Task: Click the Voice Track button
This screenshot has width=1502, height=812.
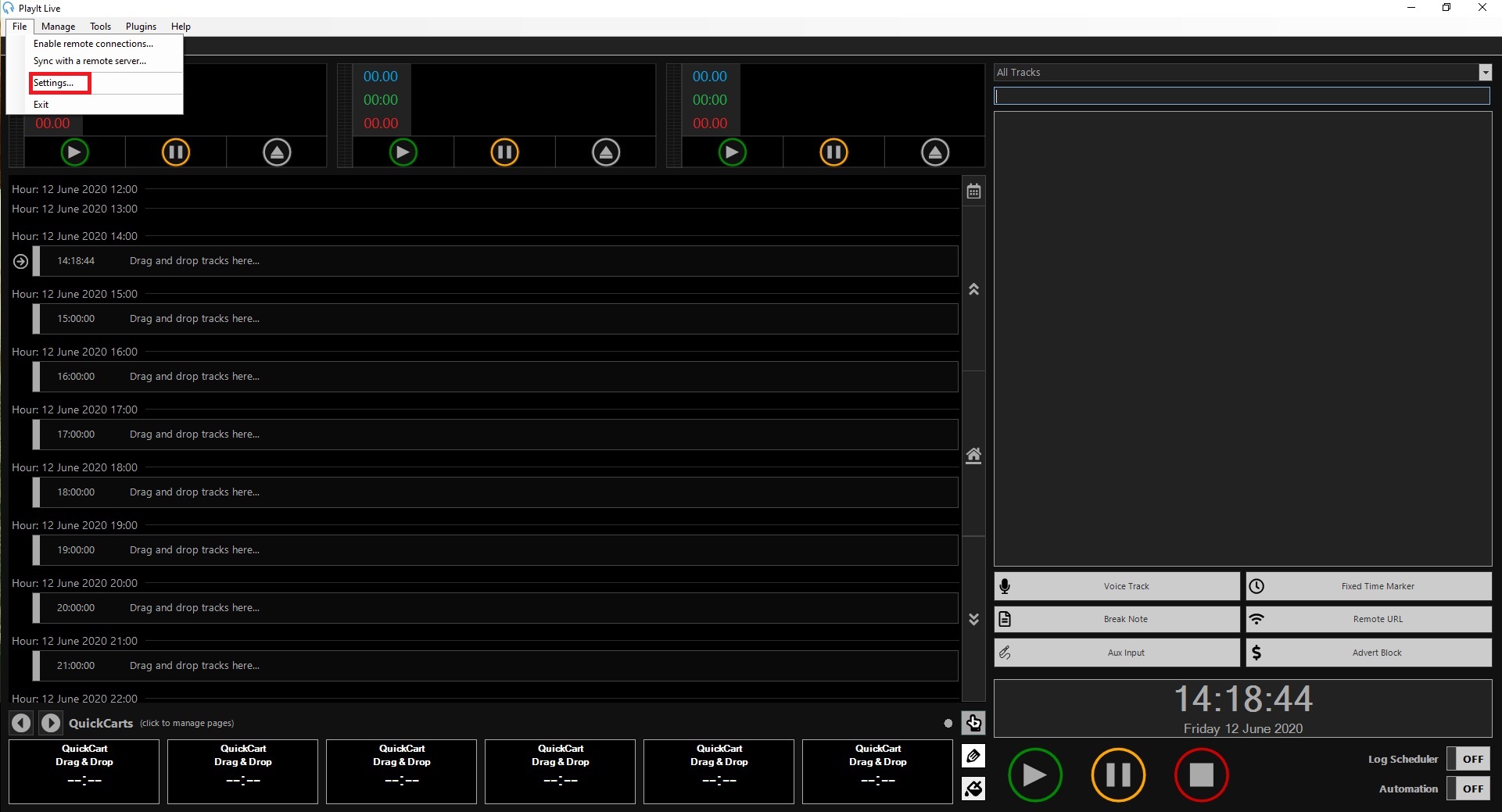Action: [x=1117, y=586]
